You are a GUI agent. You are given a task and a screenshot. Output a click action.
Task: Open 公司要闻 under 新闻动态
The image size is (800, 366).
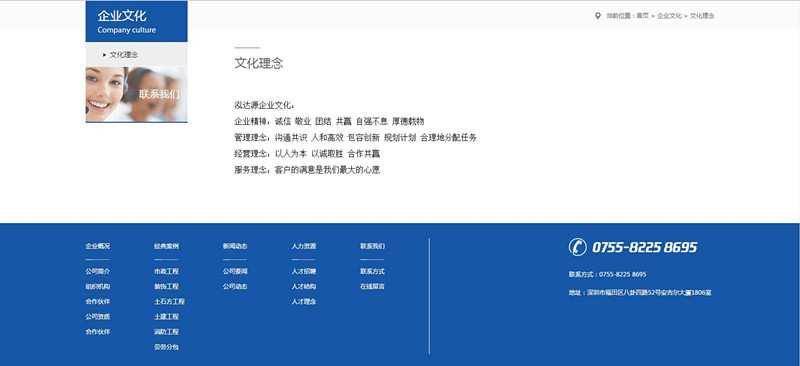pos(235,272)
